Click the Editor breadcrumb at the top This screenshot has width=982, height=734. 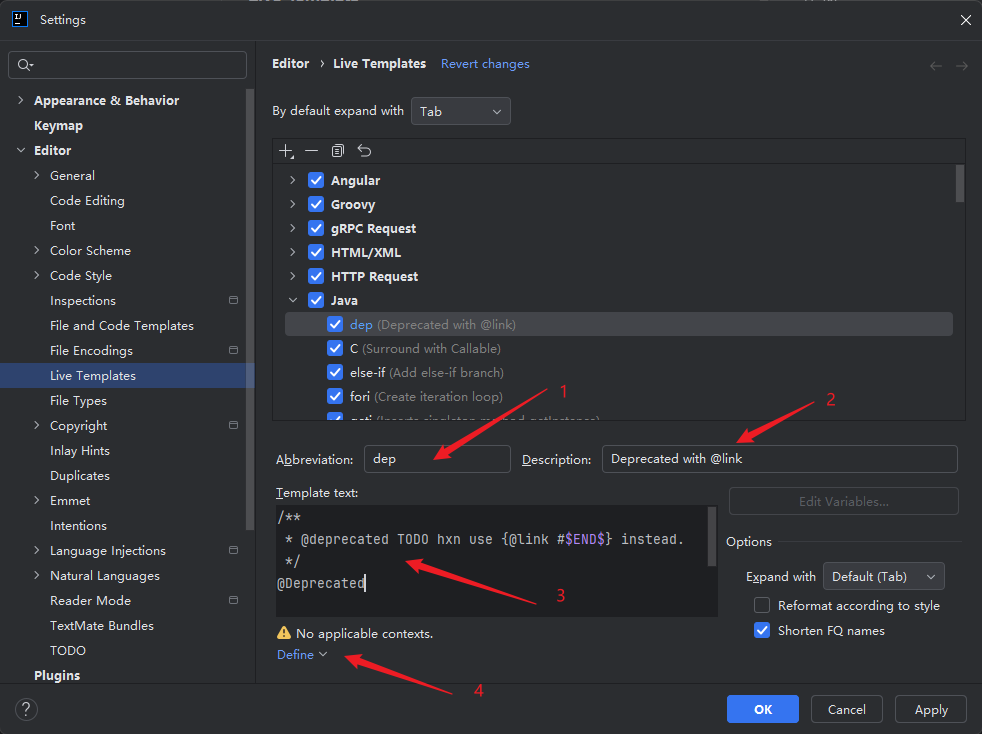(x=291, y=64)
